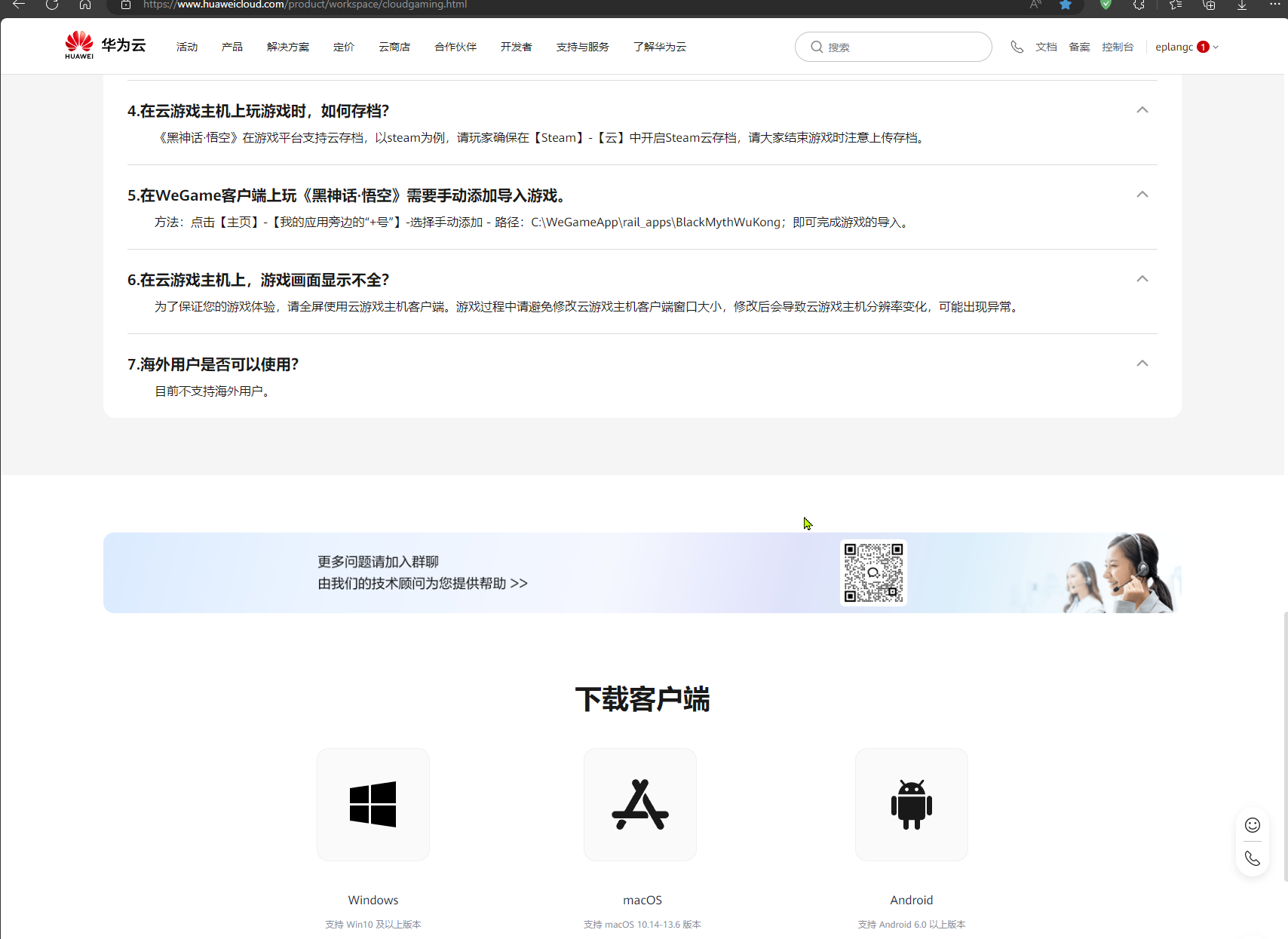Collapse FAQ 5 about WeGame import
1288x939 pixels.
[x=1142, y=195]
